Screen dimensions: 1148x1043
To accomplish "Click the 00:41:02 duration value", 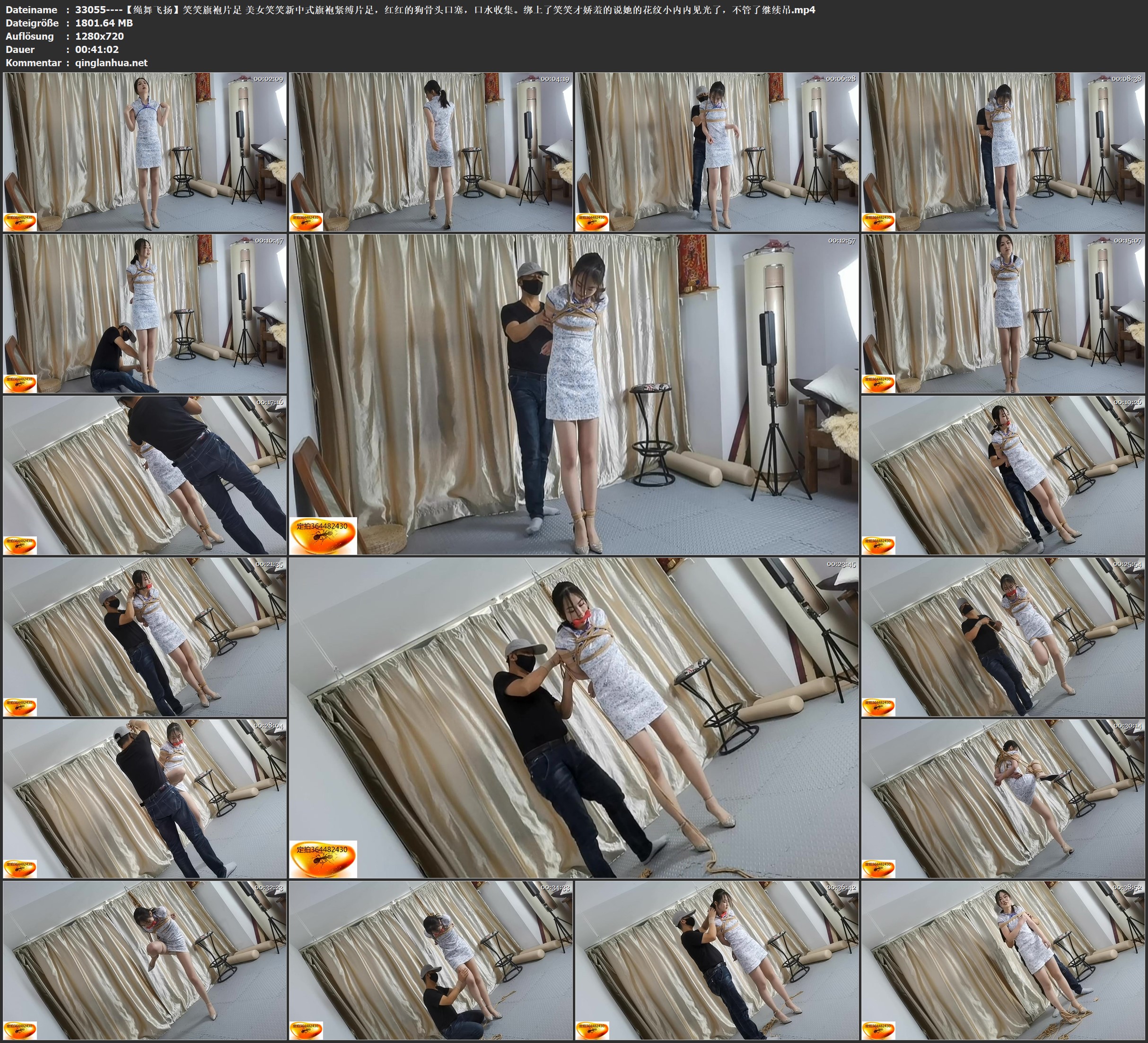I will coord(97,50).
